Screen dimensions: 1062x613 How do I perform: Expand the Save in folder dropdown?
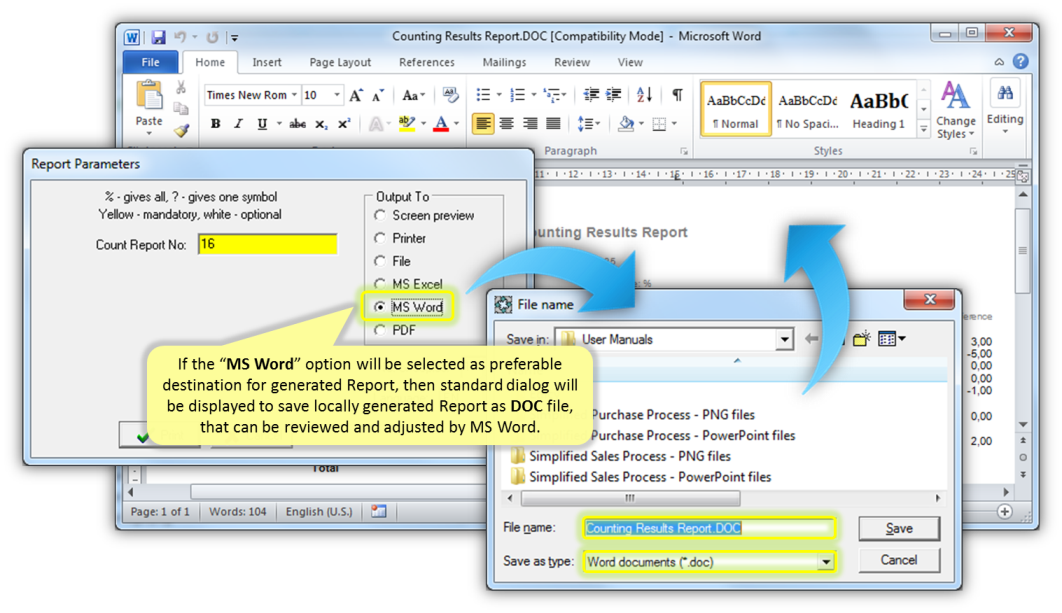tap(784, 339)
